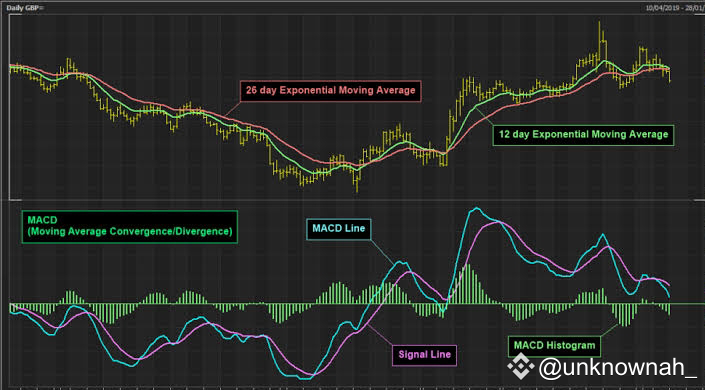The height and width of the screenshot is (390, 705).
Task: Click the chart's date range text at the top right
Action: (x=675, y=8)
